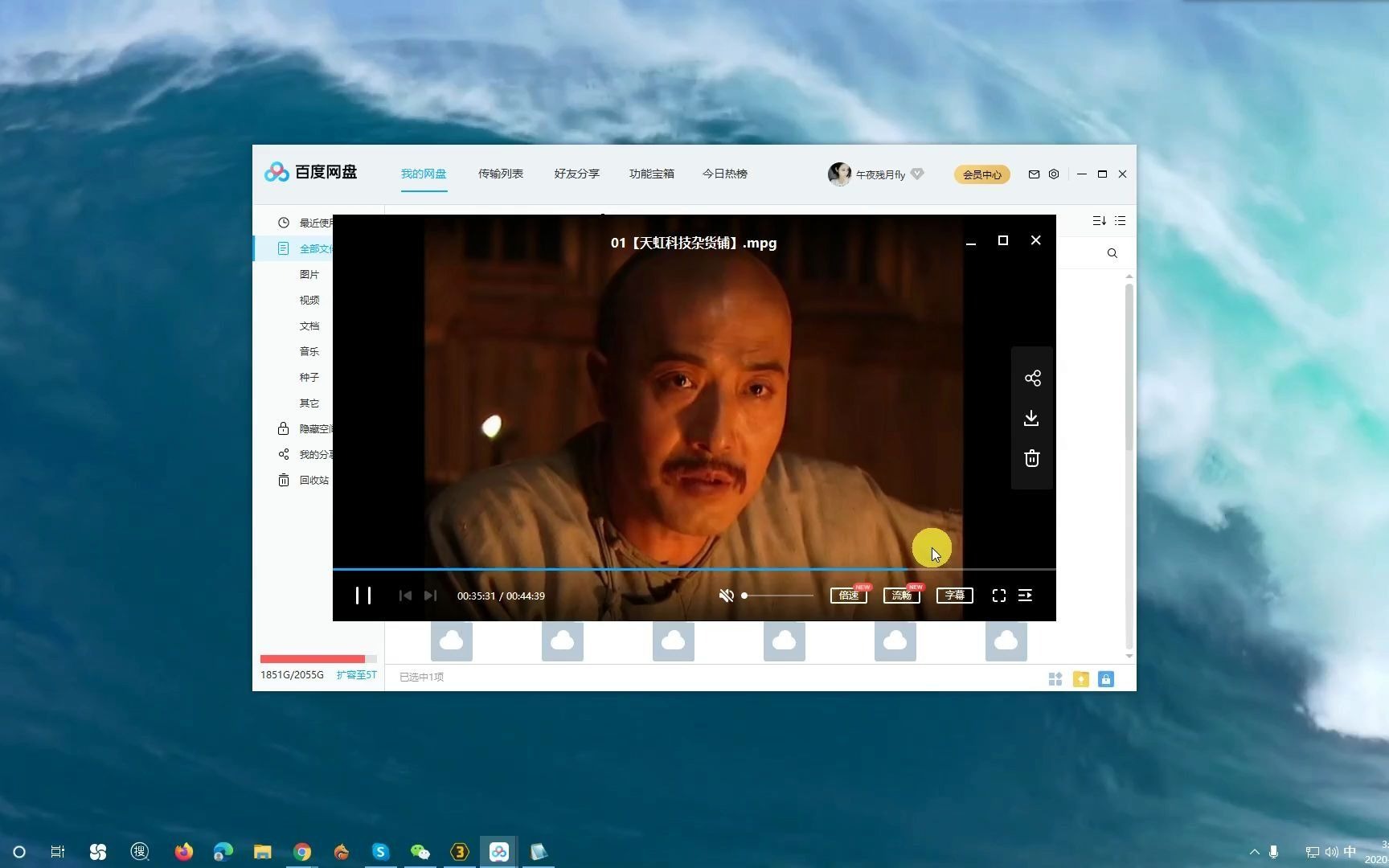
Task: Open Baidu Netdisk settings icon
Action: tap(1054, 174)
